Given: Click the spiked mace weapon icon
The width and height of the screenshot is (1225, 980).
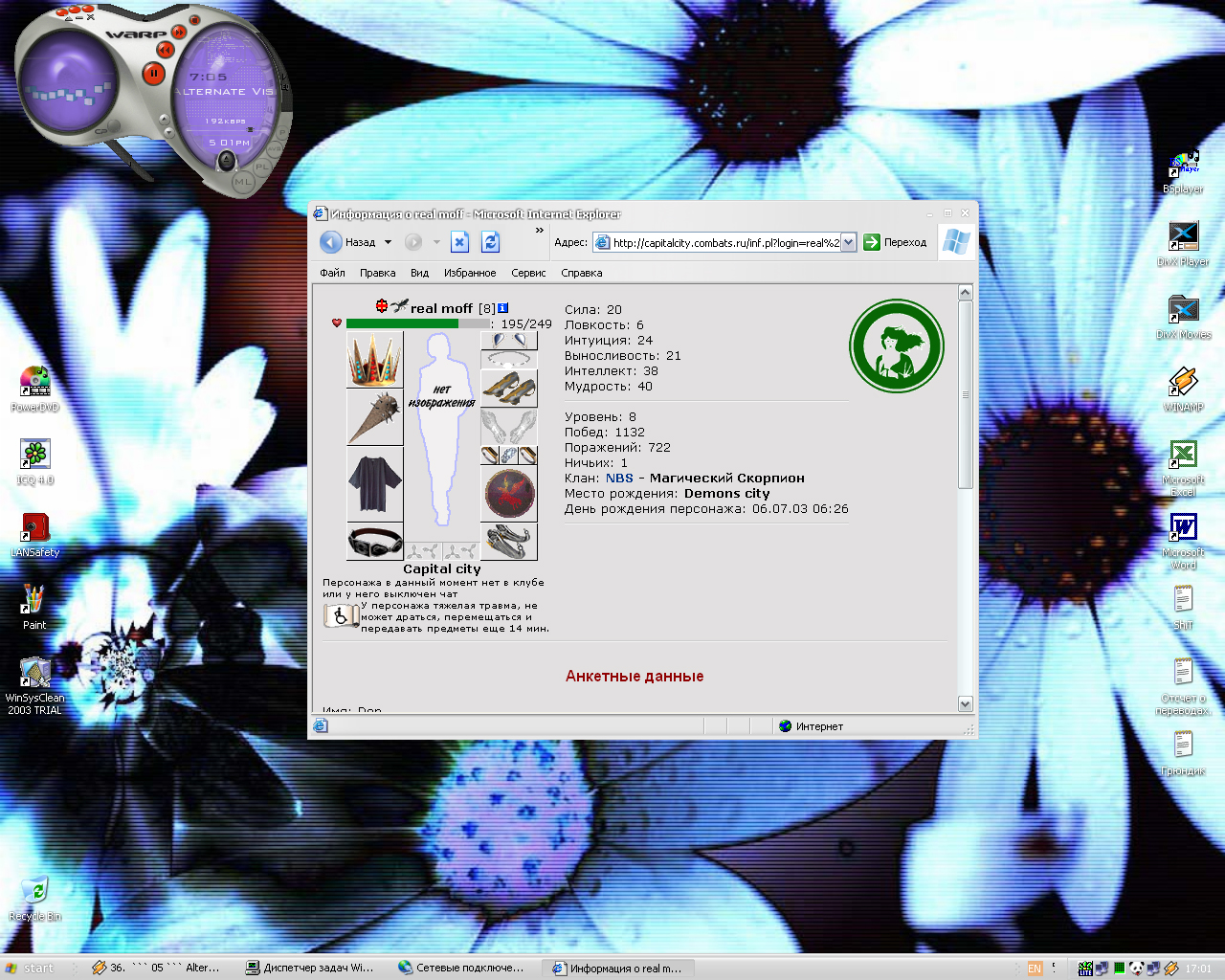Looking at the screenshot, I should click(374, 417).
